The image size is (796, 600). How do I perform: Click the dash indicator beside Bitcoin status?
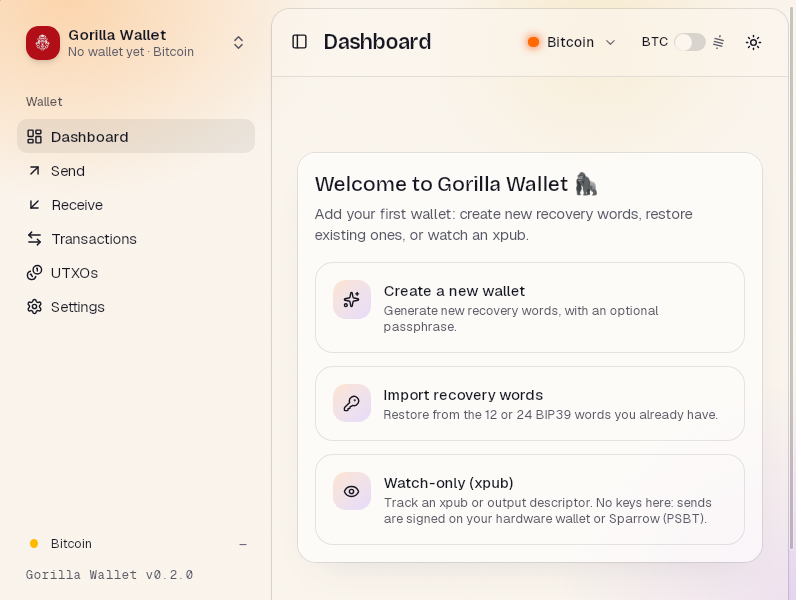pyautogui.click(x=243, y=544)
